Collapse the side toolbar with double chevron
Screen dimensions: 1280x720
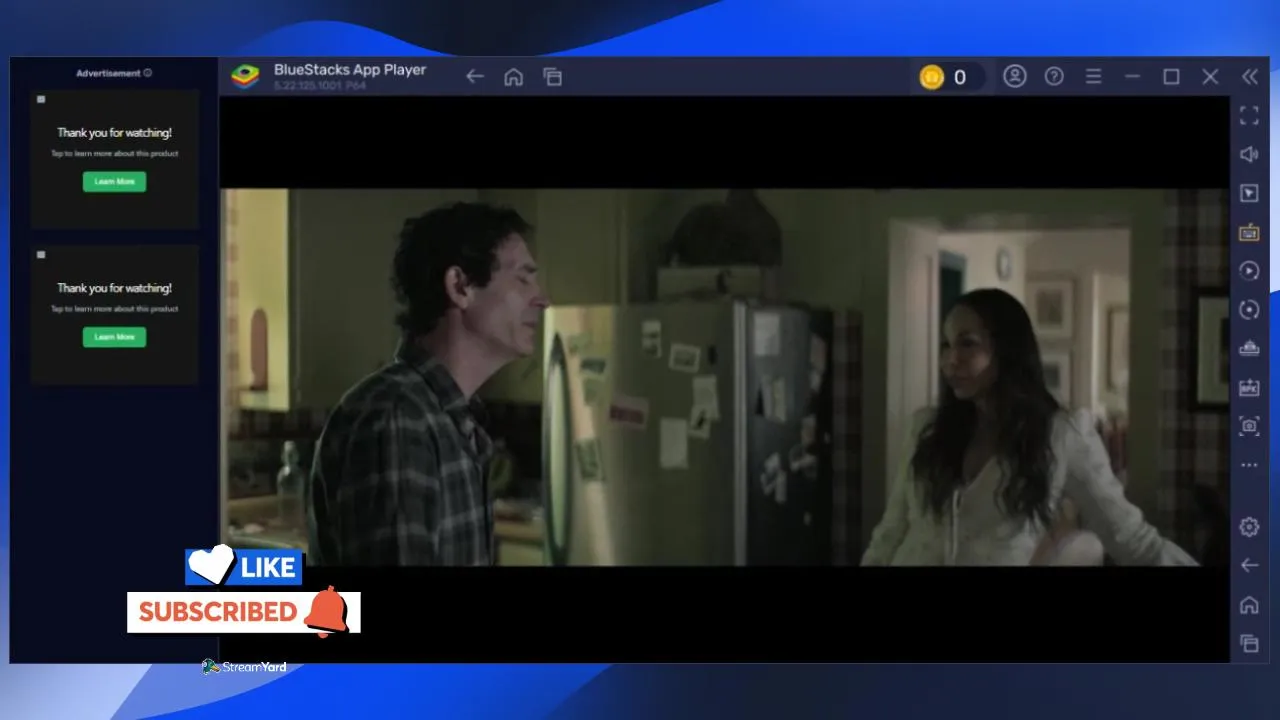[1250, 76]
